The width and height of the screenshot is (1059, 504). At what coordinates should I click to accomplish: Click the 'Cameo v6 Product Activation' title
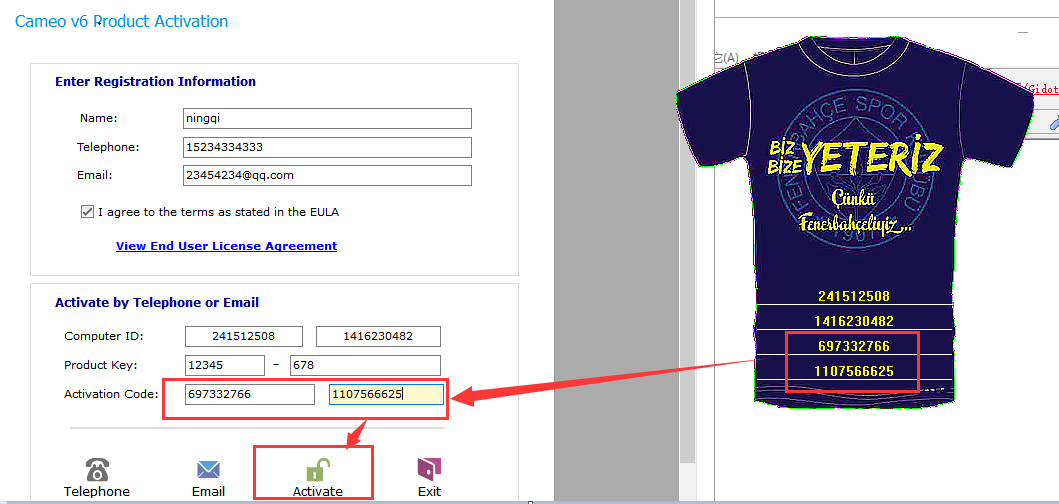122,21
